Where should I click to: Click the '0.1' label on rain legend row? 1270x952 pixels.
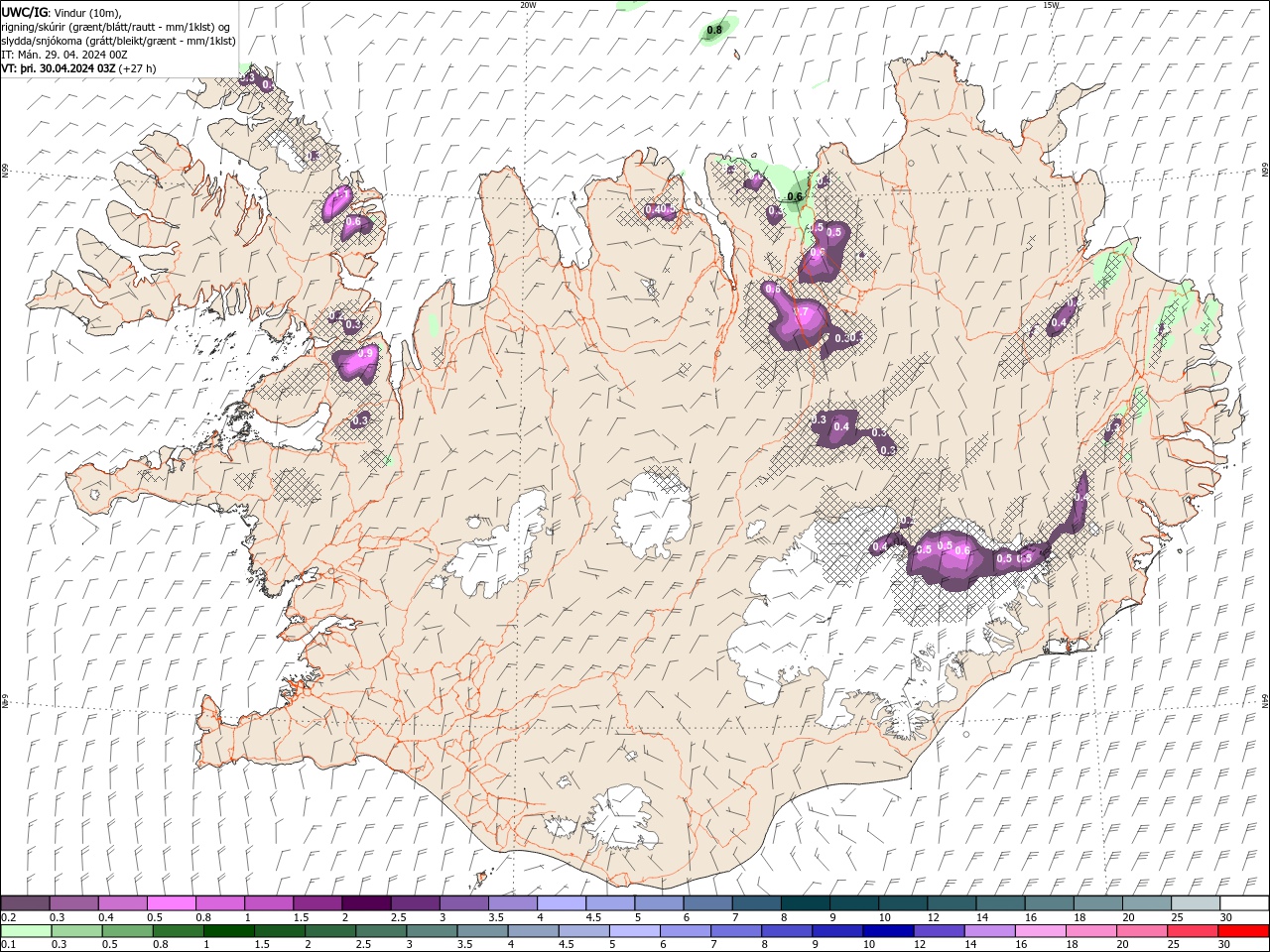[8, 945]
